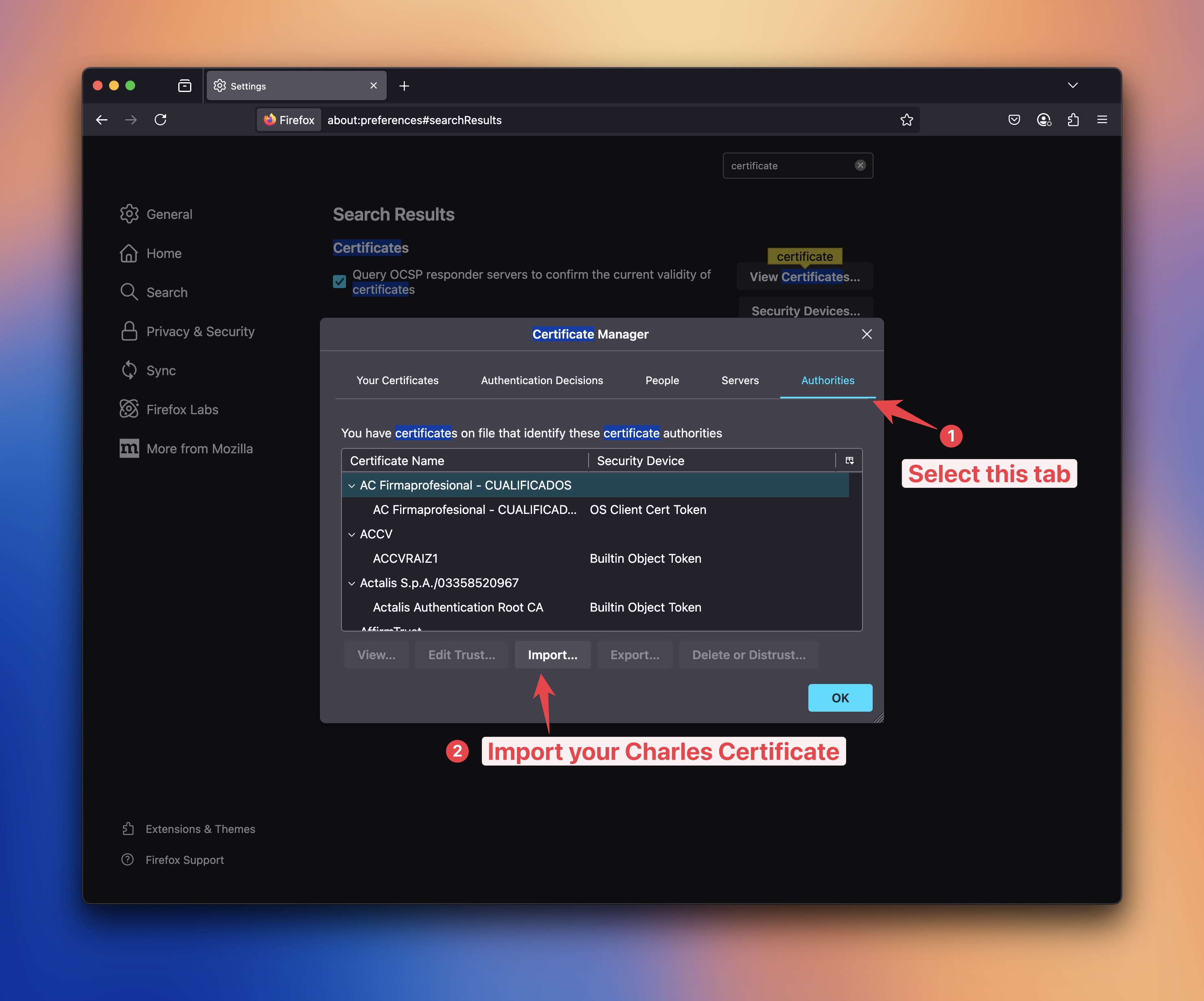Click the Security Devices... button
Viewport: 1204px width, 1001px height.
click(806, 308)
